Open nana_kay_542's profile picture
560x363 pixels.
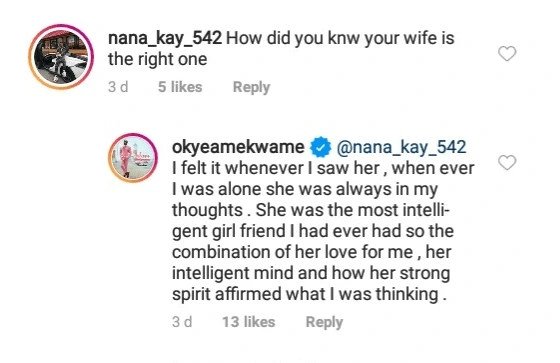[61, 56]
